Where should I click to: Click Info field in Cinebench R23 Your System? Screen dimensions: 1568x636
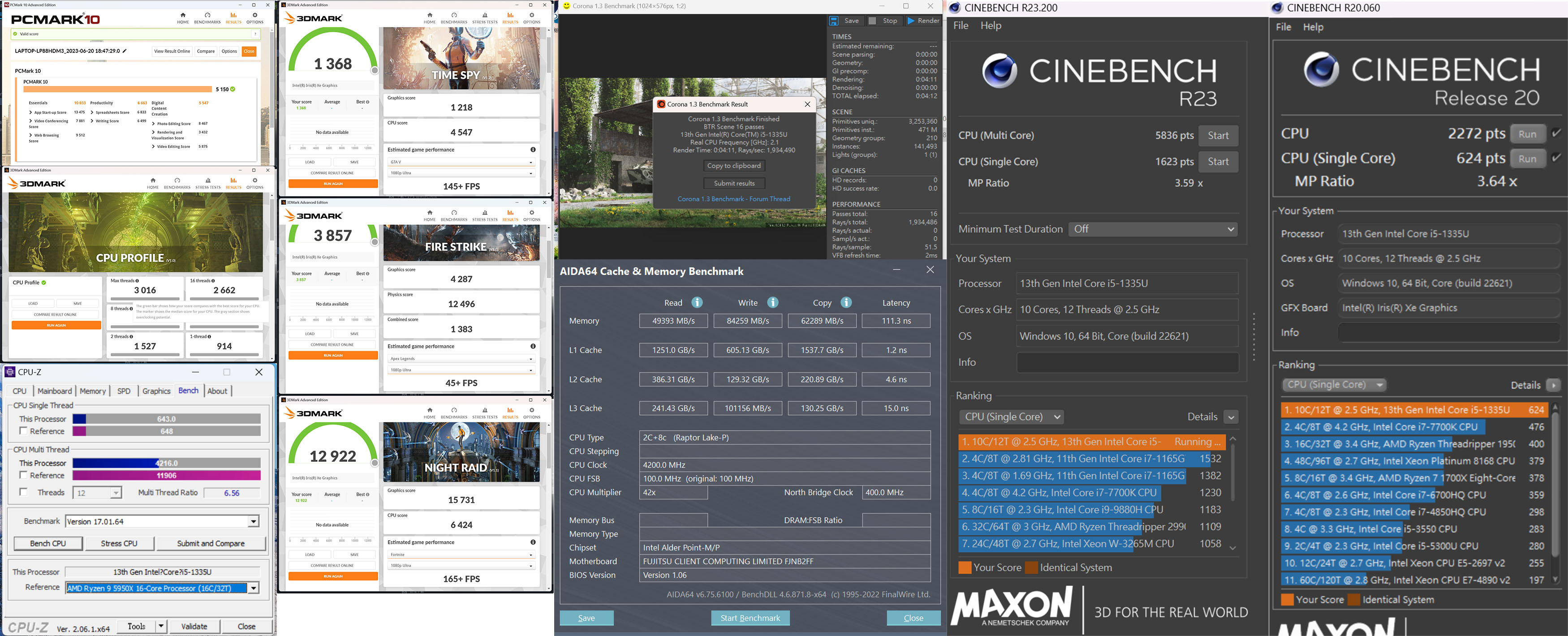click(1127, 363)
